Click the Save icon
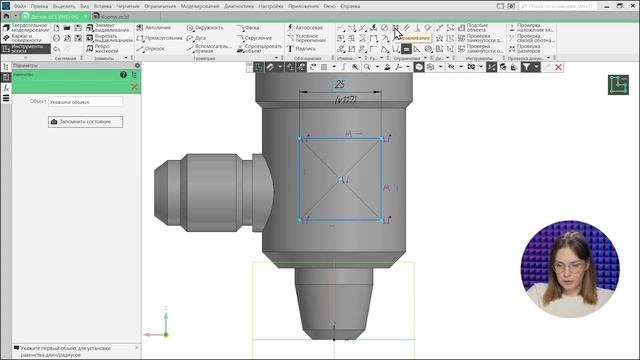 [x=78, y=28]
